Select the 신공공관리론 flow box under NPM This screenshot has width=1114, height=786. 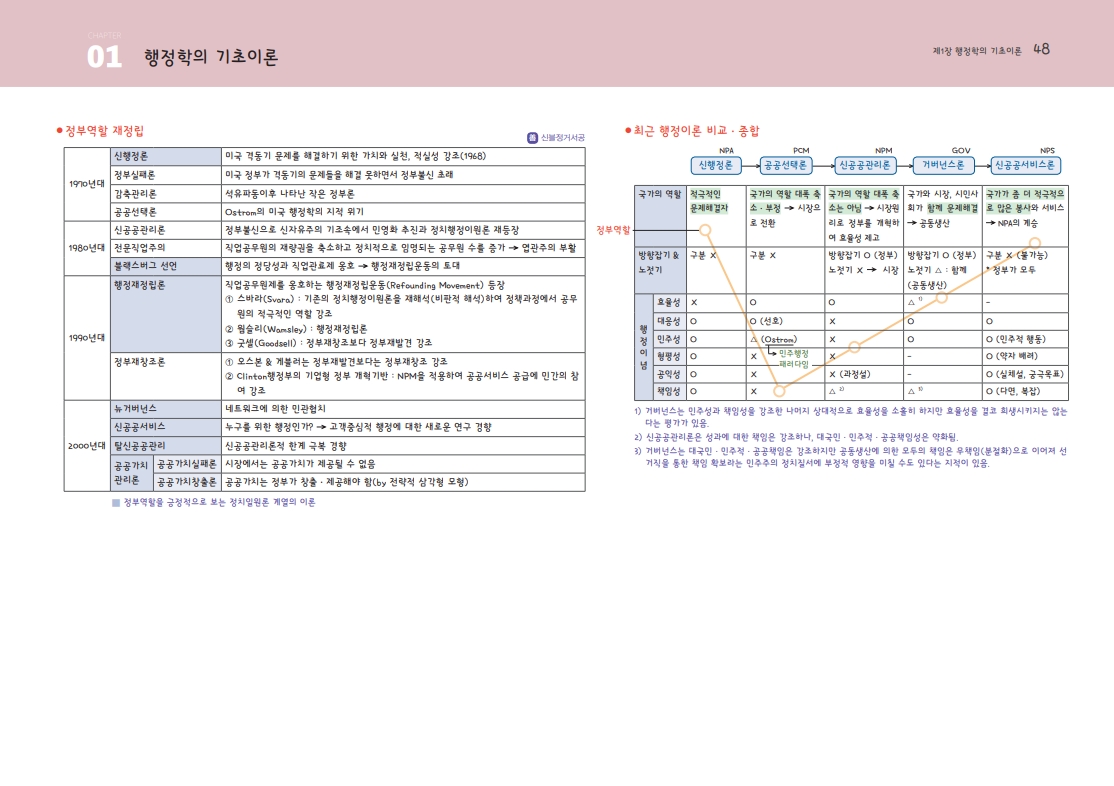864,165
